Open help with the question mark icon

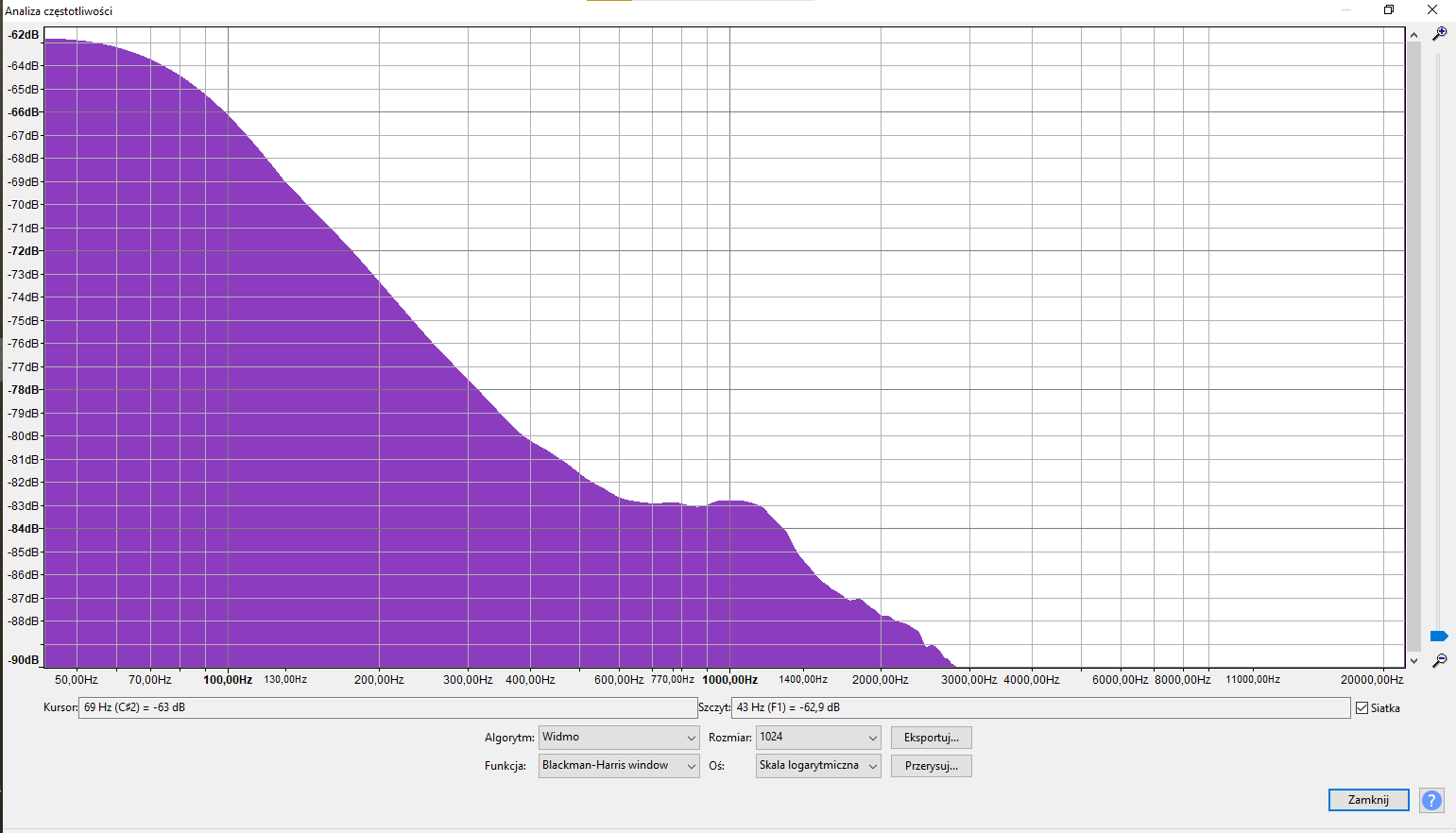(x=1431, y=800)
